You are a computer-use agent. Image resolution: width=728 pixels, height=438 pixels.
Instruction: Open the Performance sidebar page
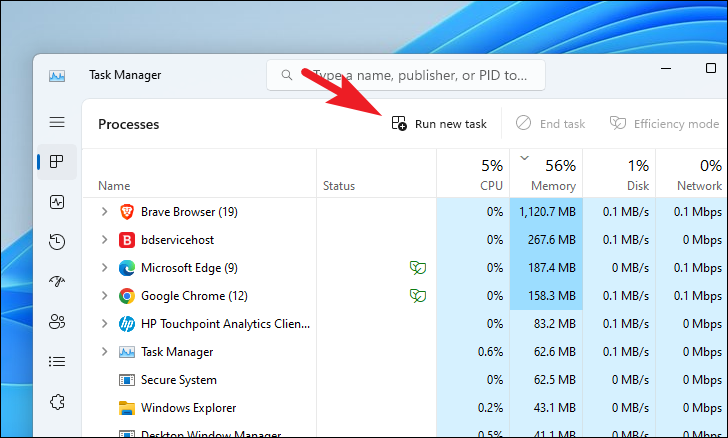[x=57, y=202]
